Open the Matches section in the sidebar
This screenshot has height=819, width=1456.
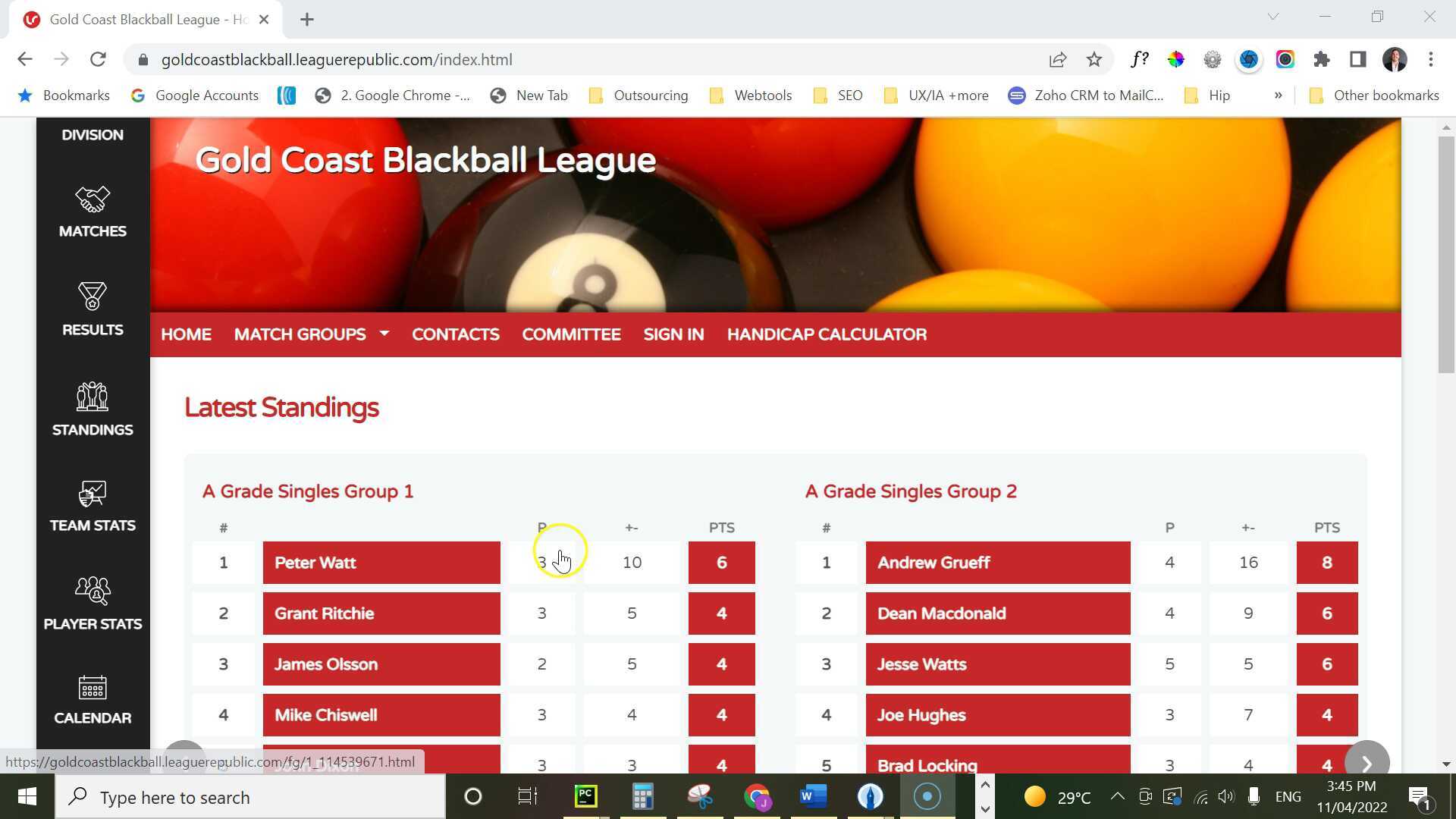coord(92,212)
